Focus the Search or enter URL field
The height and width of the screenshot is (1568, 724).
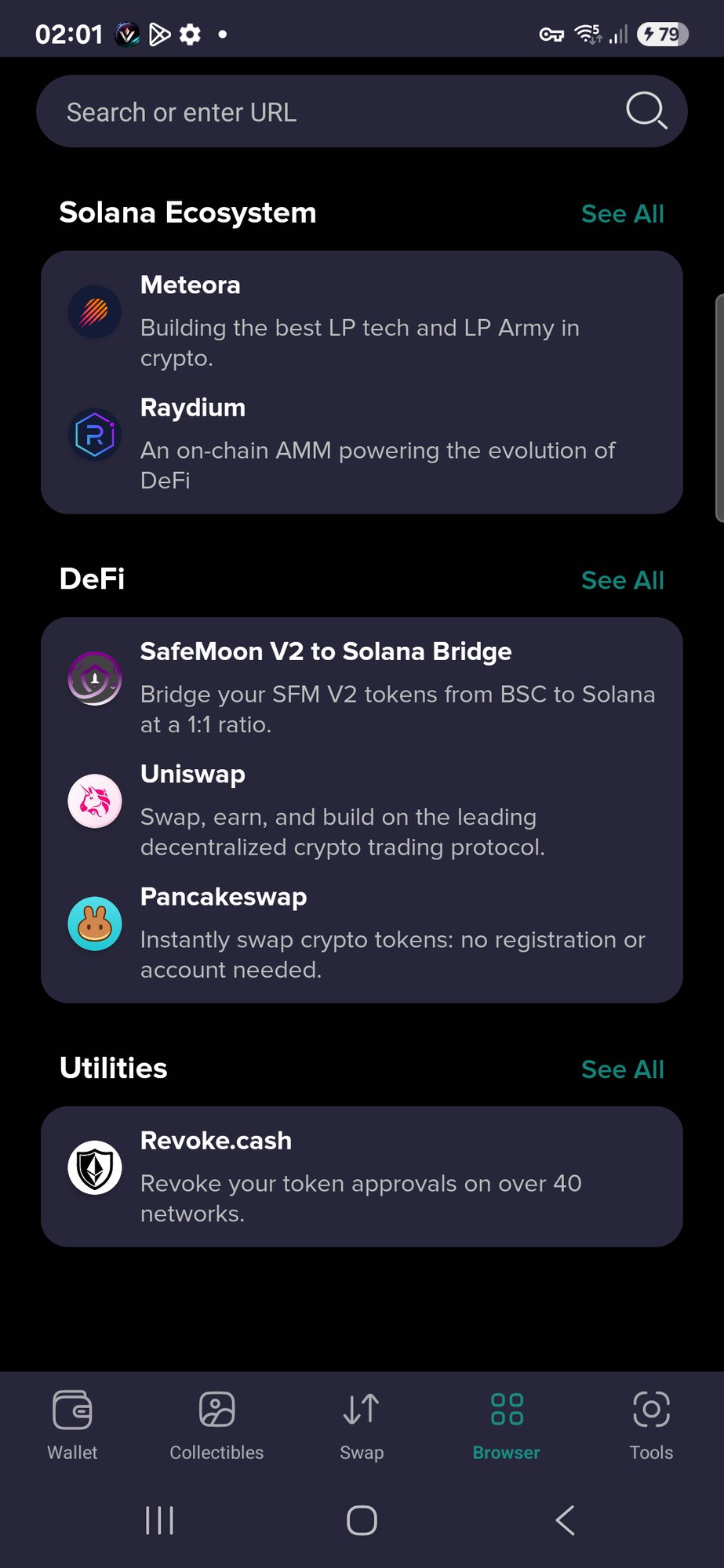(x=362, y=111)
